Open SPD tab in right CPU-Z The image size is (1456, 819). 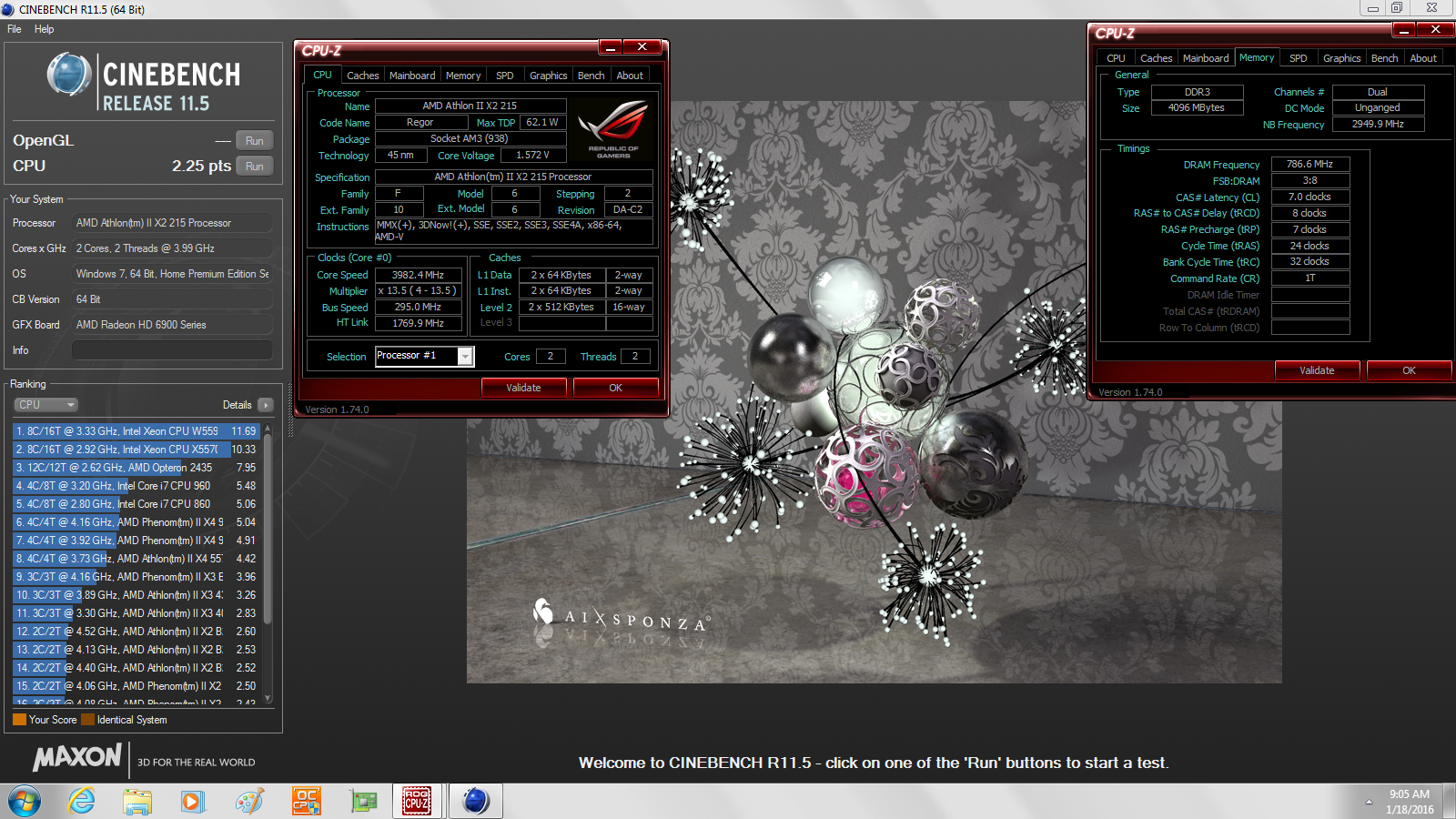1299,58
